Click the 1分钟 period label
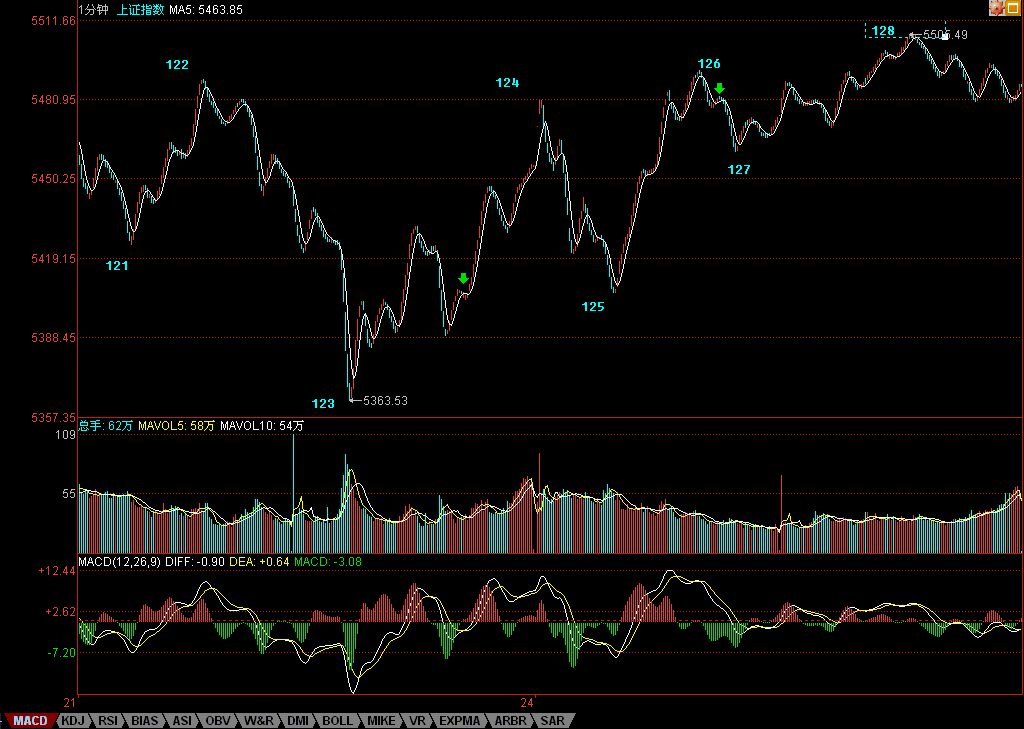The width and height of the screenshot is (1024, 729). point(93,9)
